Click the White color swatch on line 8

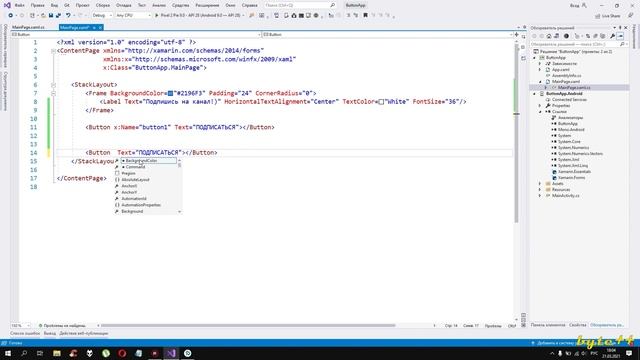point(381,102)
